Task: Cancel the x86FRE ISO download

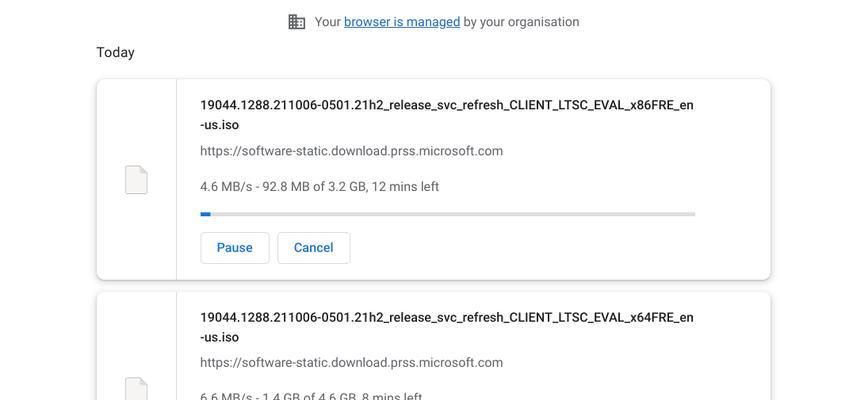Action: pyautogui.click(x=314, y=248)
